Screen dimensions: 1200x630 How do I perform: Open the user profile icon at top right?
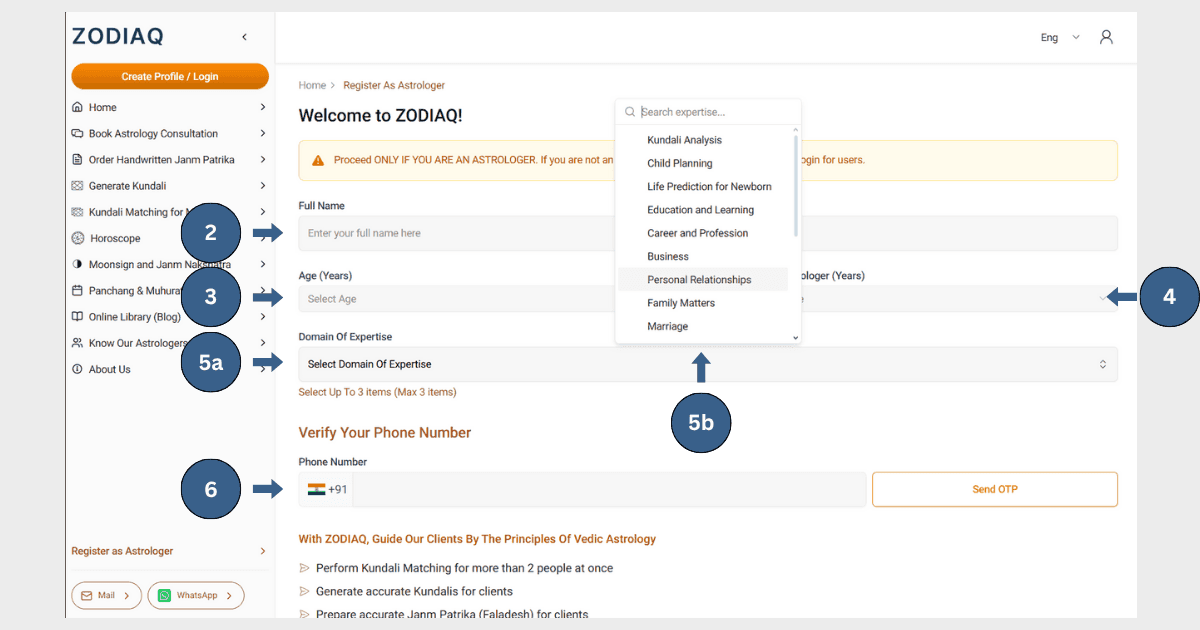(x=1106, y=37)
